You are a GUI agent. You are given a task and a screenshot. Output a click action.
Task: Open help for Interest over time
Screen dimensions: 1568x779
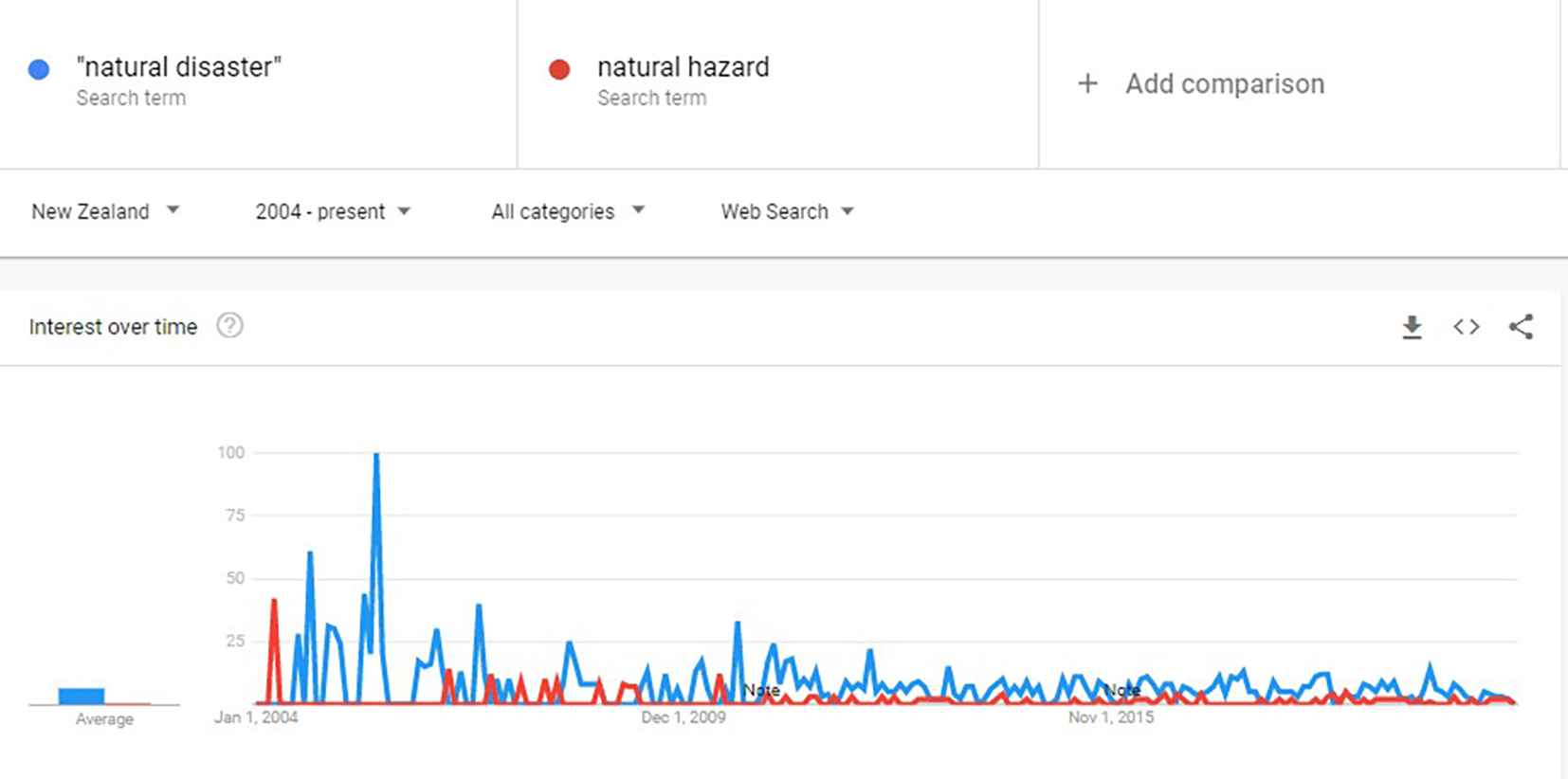[x=229, y=326]
